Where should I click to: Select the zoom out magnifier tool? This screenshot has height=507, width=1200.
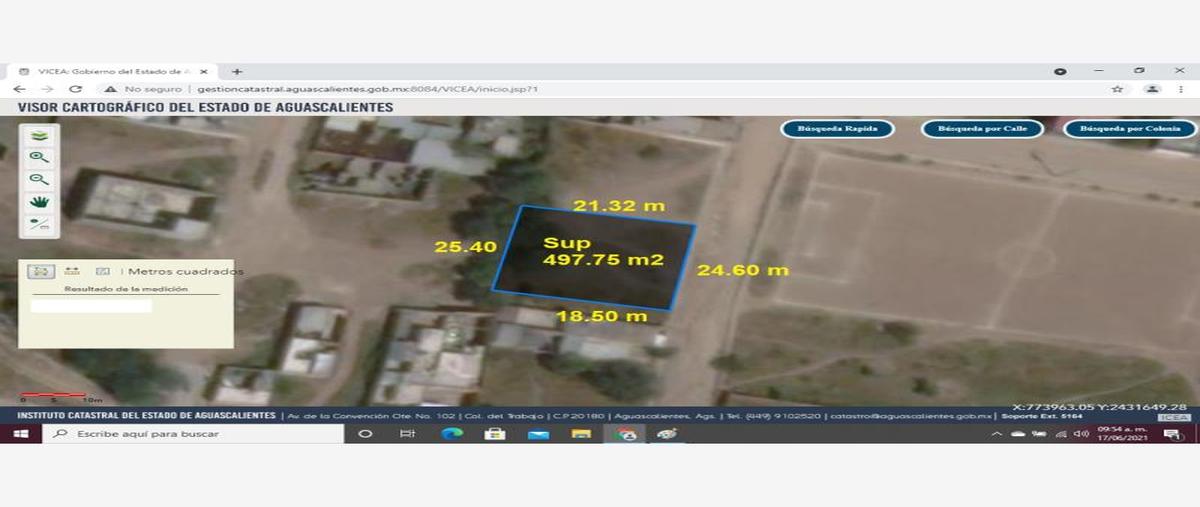(39, 180)
